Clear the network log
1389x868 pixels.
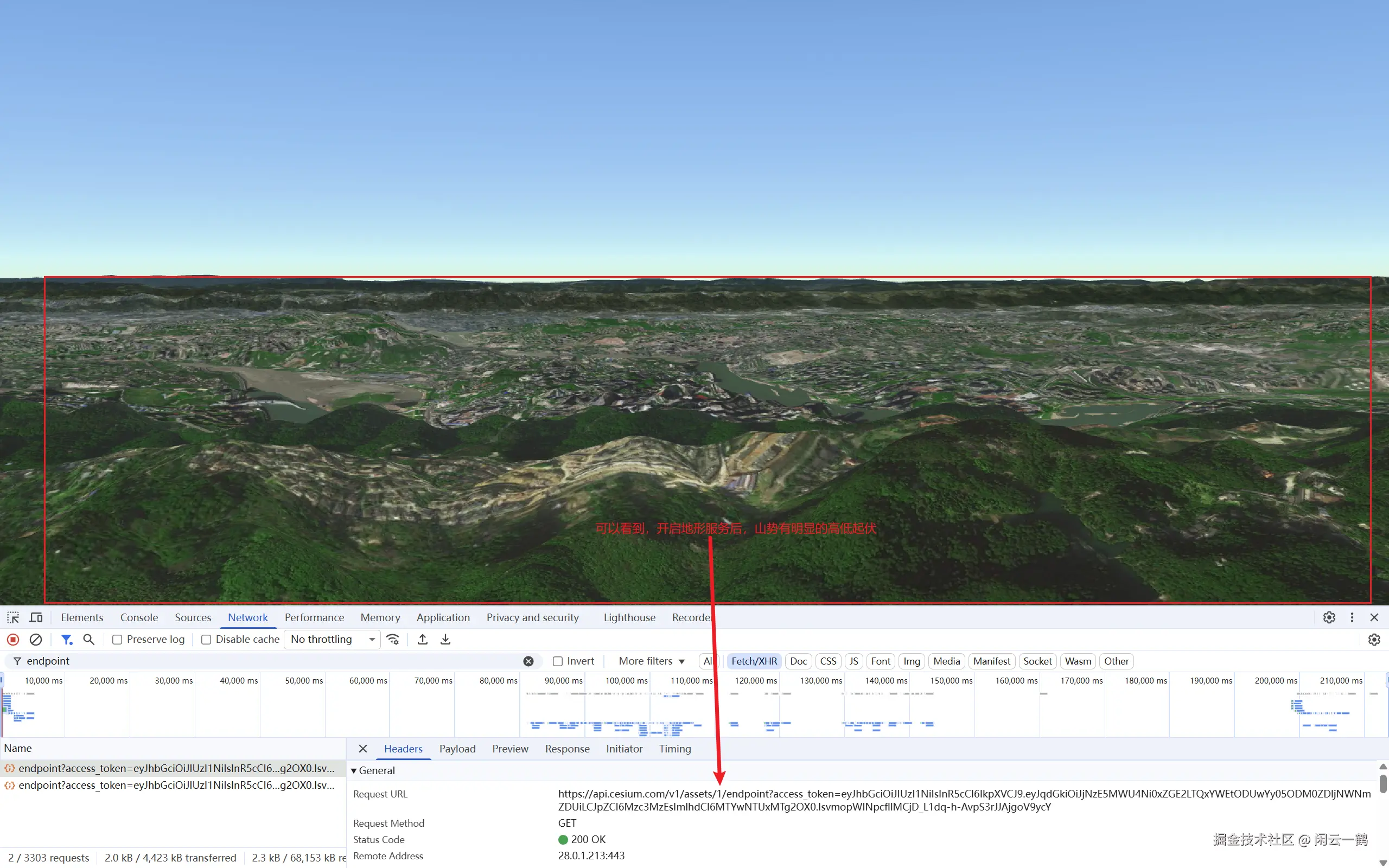36,639
